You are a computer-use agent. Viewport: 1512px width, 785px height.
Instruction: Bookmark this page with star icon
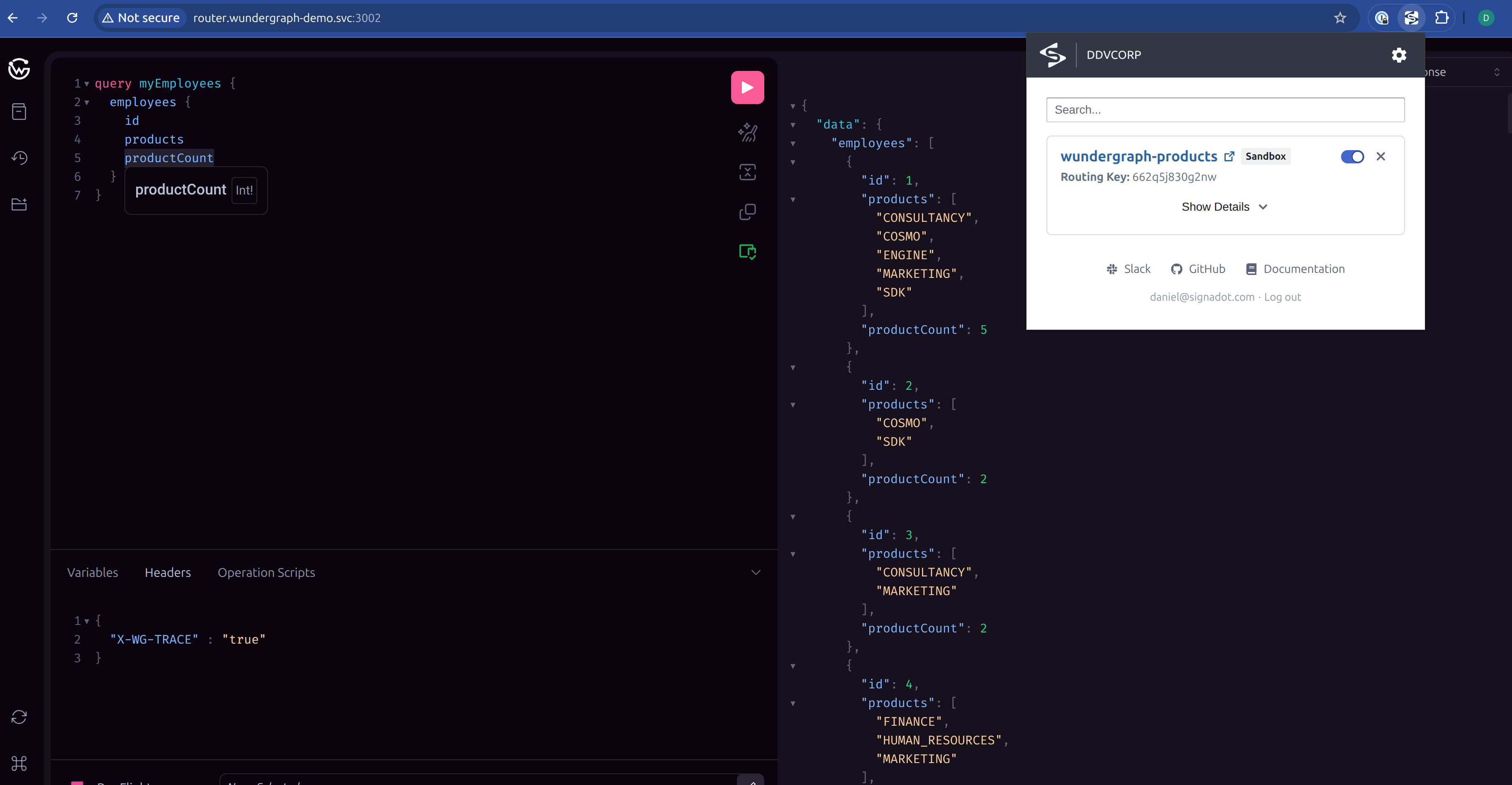click(x=1340, y=18)
